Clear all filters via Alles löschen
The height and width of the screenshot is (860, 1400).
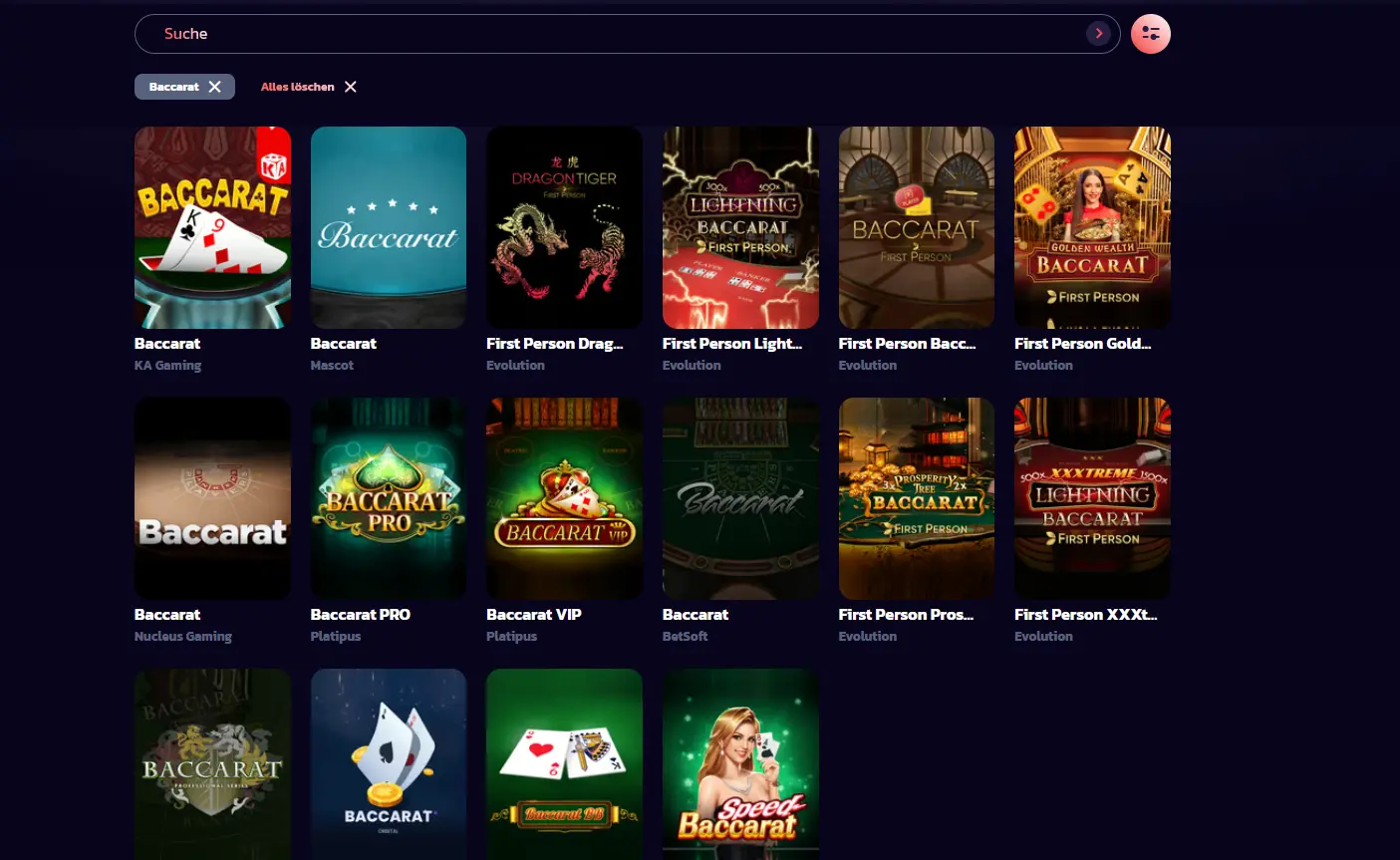(297, 87)
